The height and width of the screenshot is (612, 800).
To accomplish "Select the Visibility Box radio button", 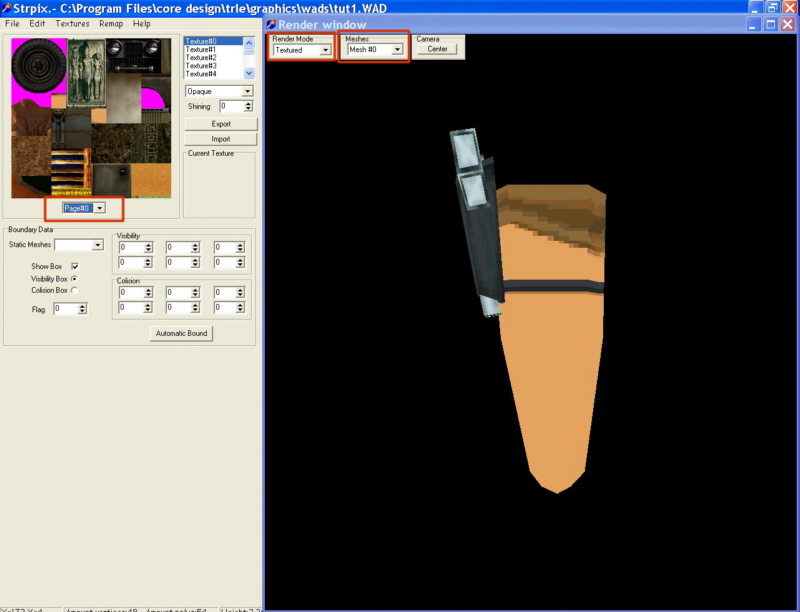I will (x=74, y=278).
